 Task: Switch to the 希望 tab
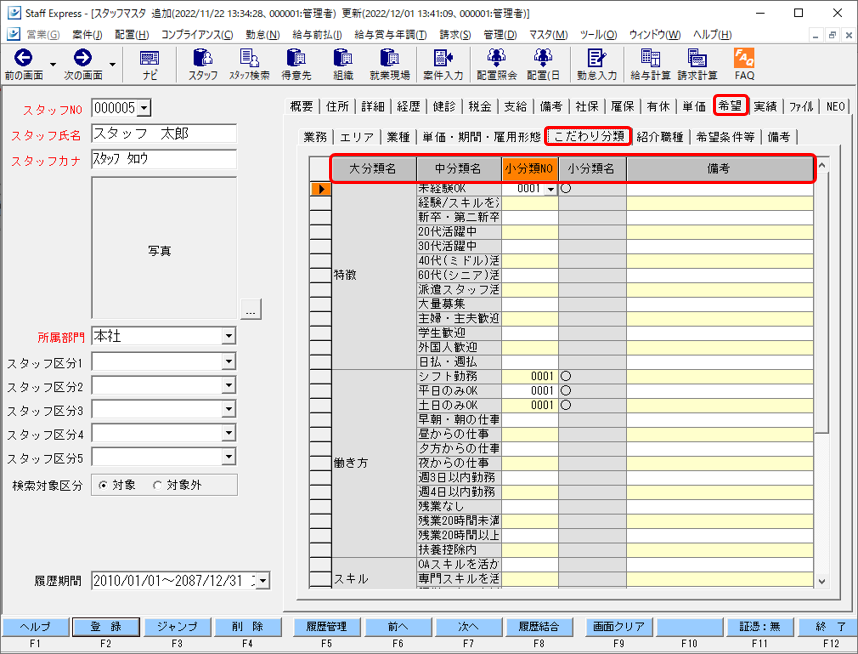point(731,106)
